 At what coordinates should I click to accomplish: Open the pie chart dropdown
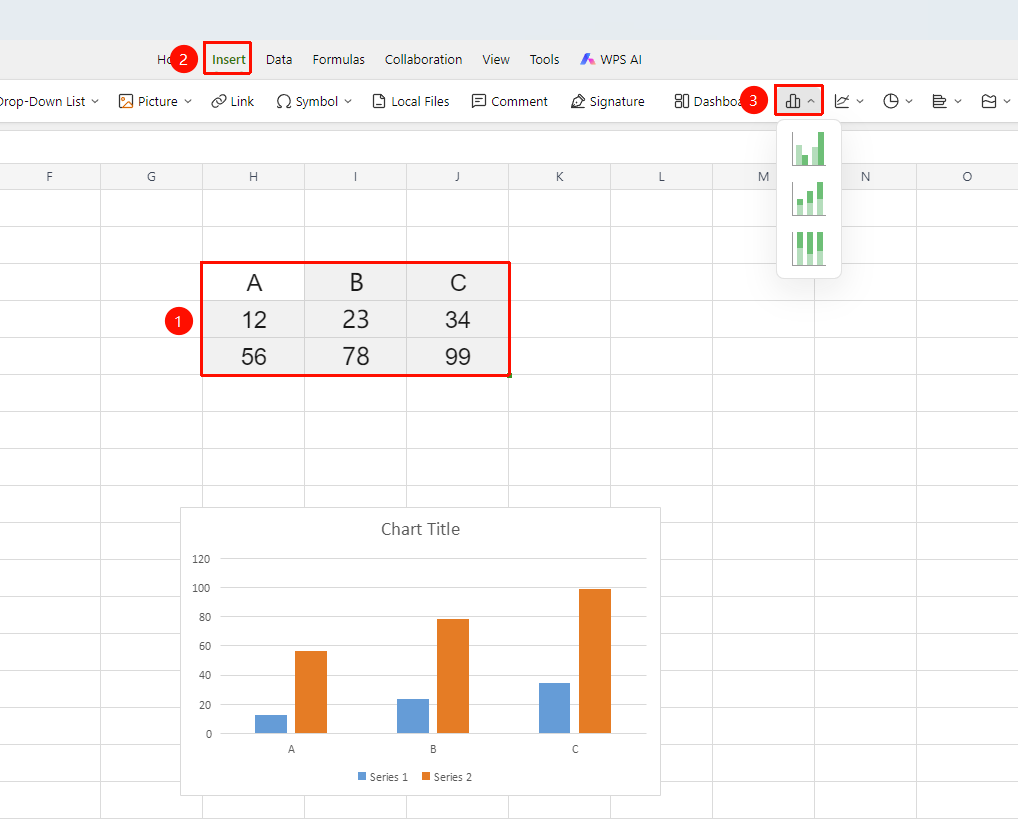click(x=898, y=101)
